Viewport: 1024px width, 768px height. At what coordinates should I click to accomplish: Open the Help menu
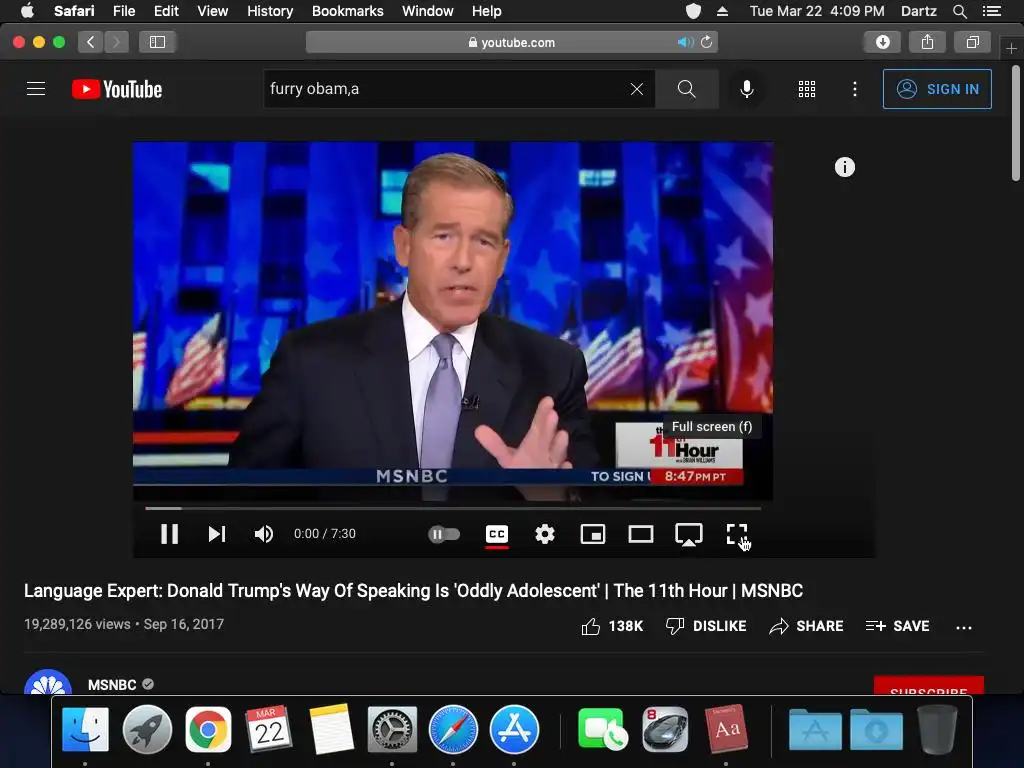click(x=487, y=11)
